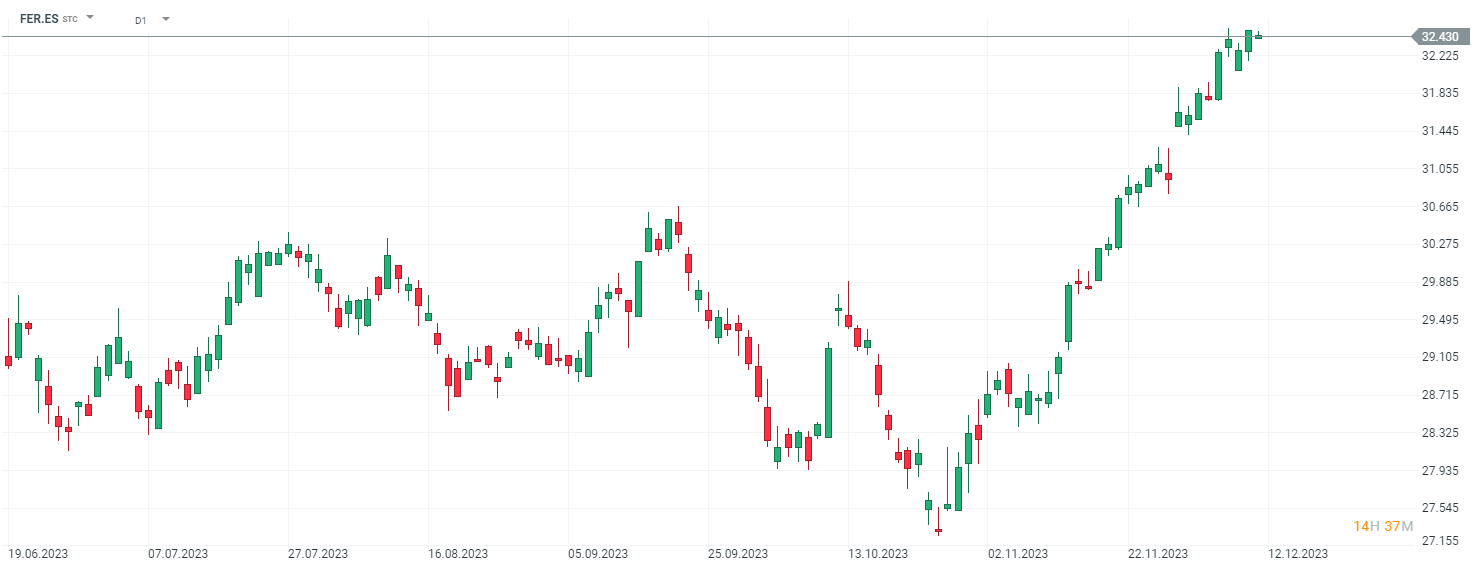Viewport: 1482px width, 571px height.
Task: Click the 22.11.2023 time axis label
Action: 1157,553
